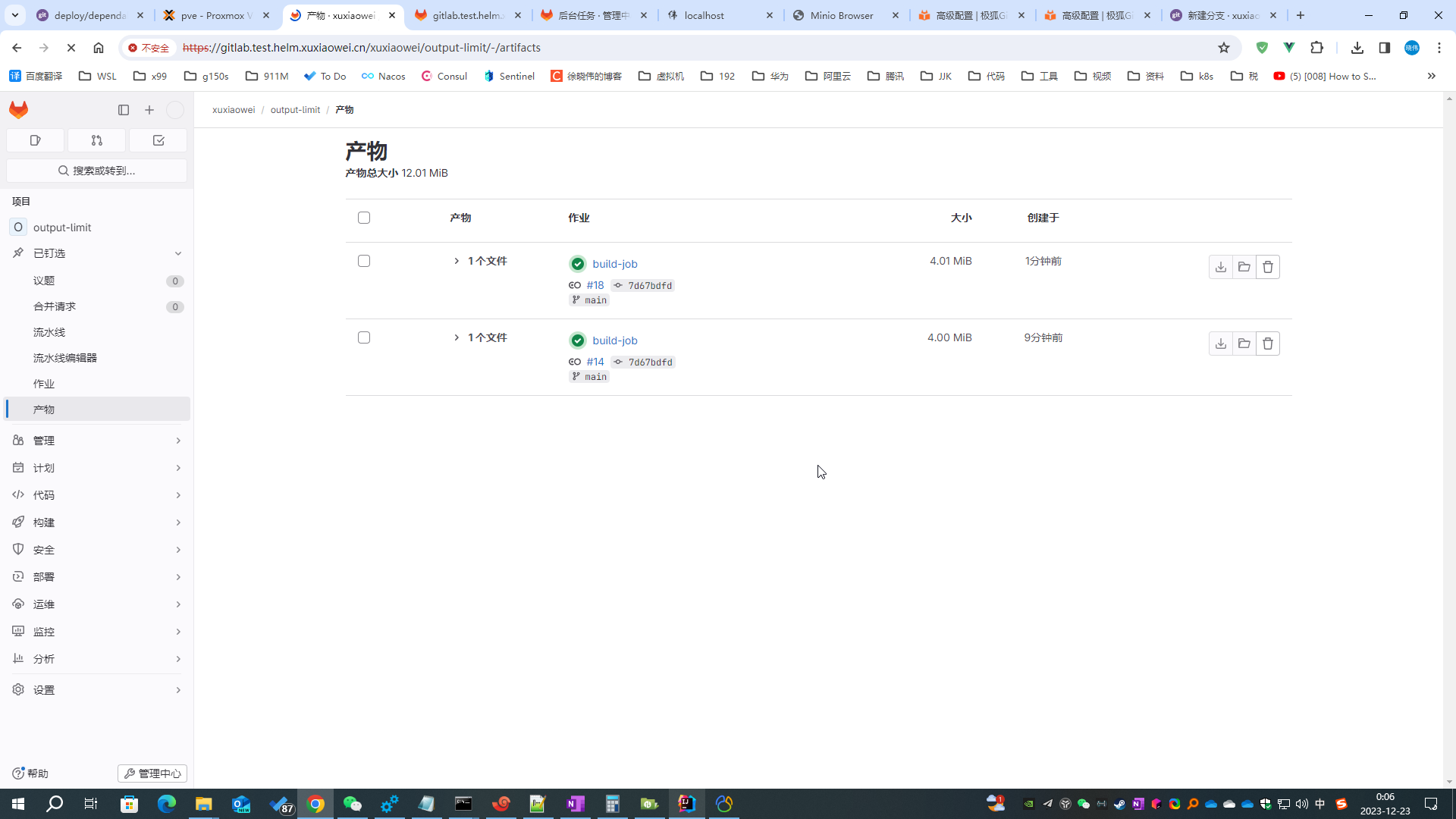
Task: Expand 1个文件 for build-job #14
Action: point(457,337)
